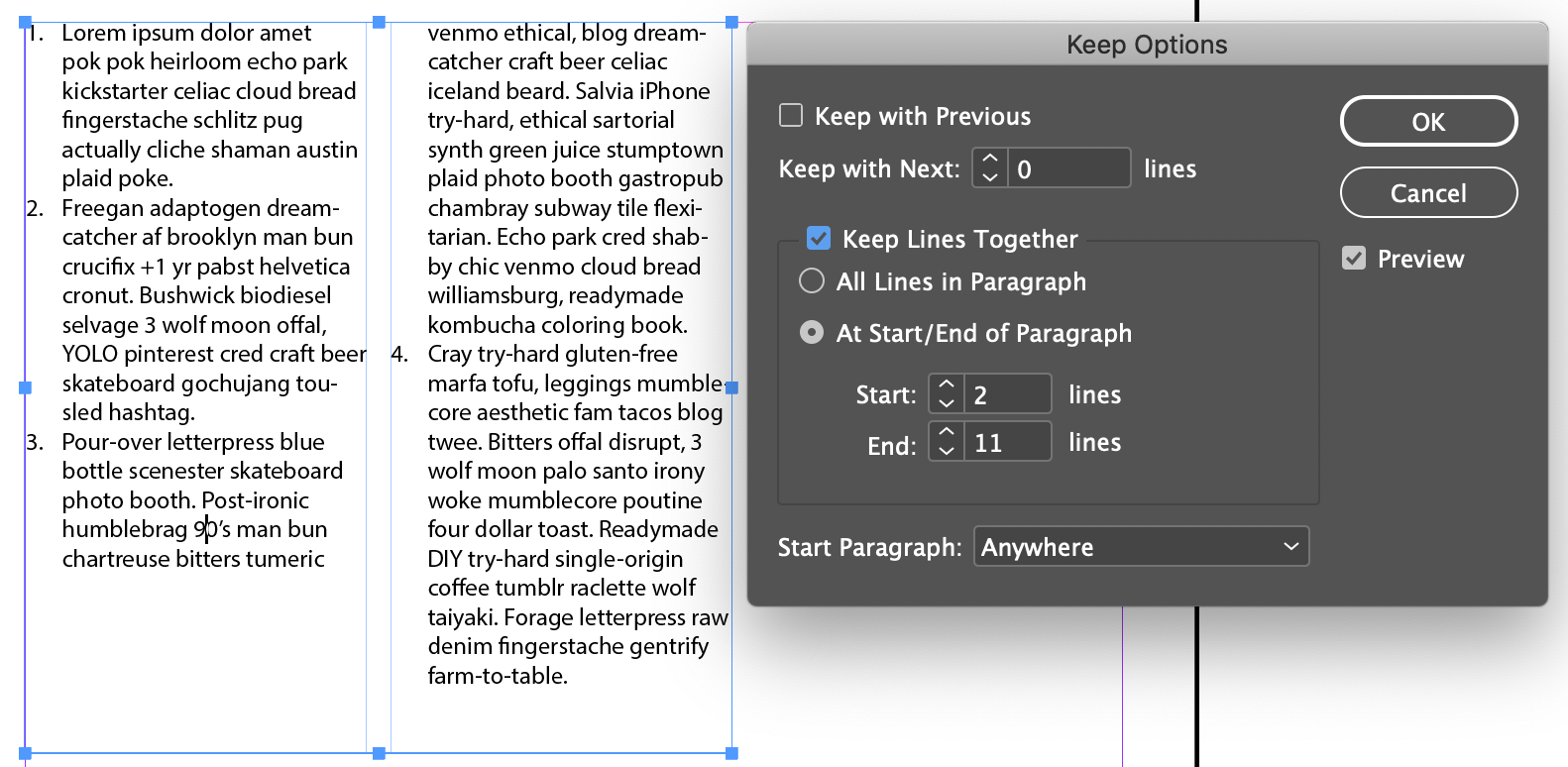The image size is (1568, 767).
Task: Click the top-center frame resize handle
Action: pos(379,22)
